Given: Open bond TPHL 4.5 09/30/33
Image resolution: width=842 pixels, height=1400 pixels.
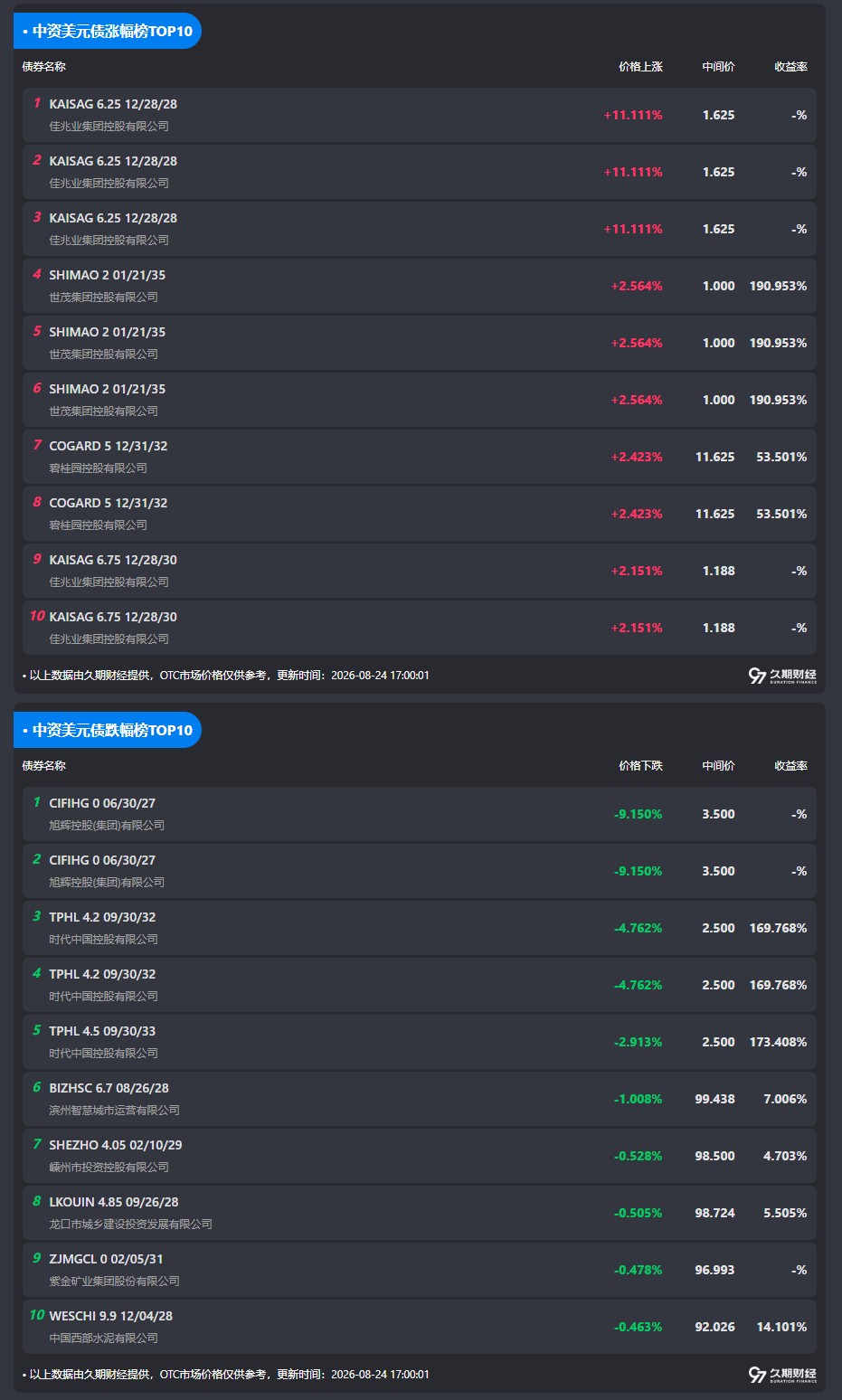Looking at the screenshot, I should click(x=420, y=1042).
